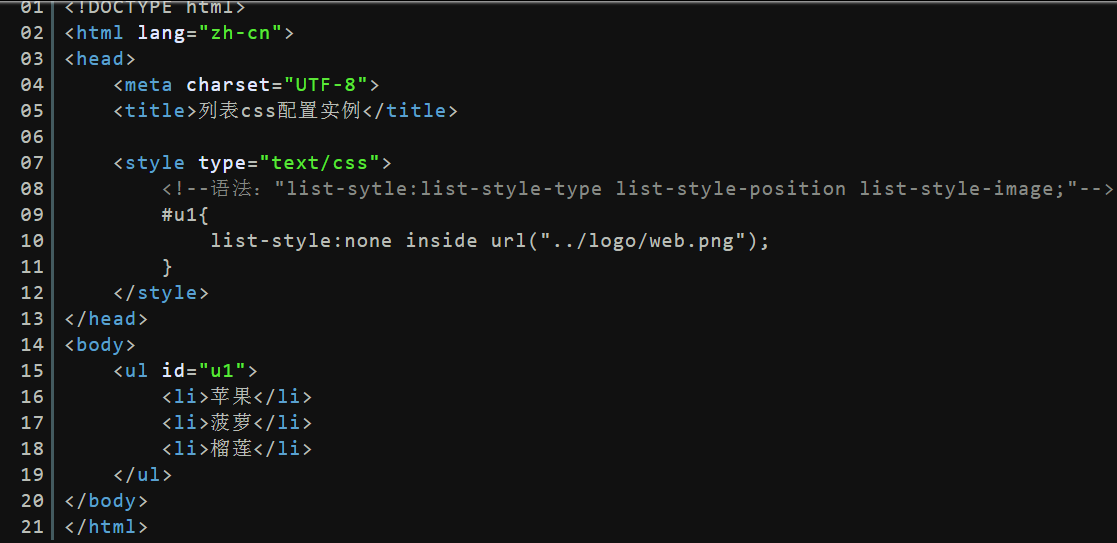Image resolution: width=1117 pixels, height=543 pixels.
Task: Click the list item 榴莲
Action: coord(232,448)
